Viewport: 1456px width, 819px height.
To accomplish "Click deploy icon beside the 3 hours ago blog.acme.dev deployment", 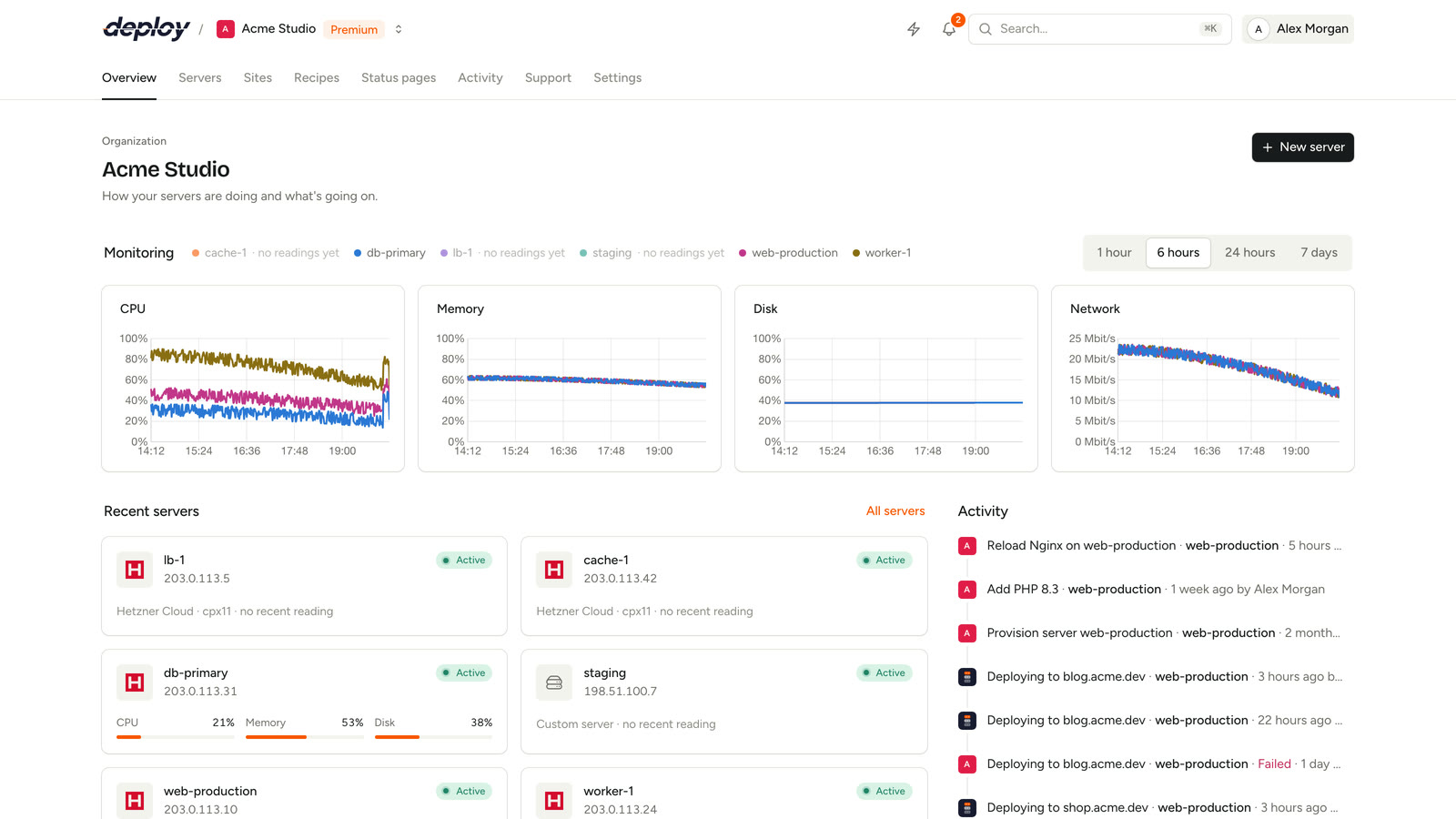I will 967,677.
